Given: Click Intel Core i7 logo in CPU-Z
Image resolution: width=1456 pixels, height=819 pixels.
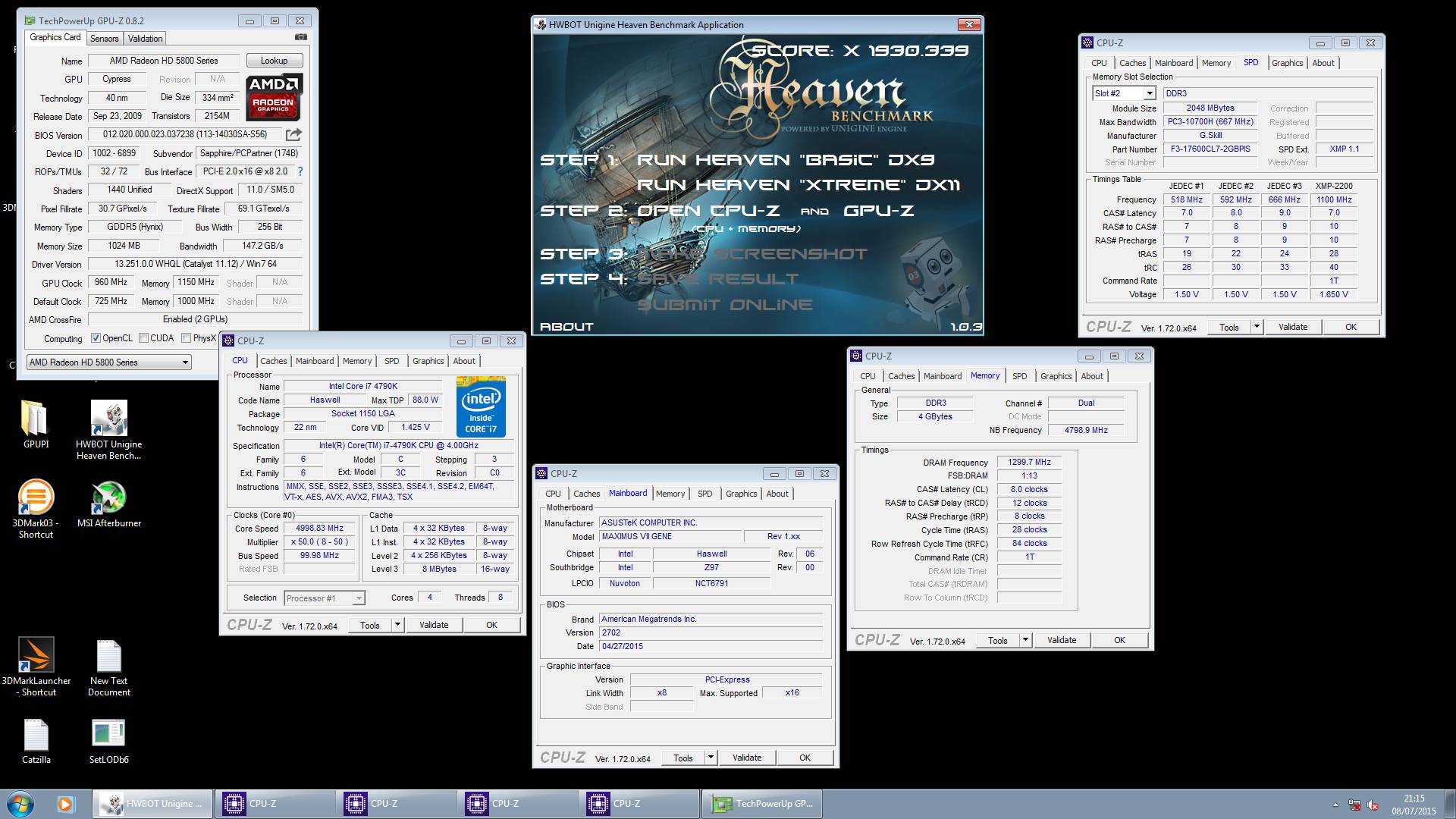Looking at the screenshot, I should point(481,406).
